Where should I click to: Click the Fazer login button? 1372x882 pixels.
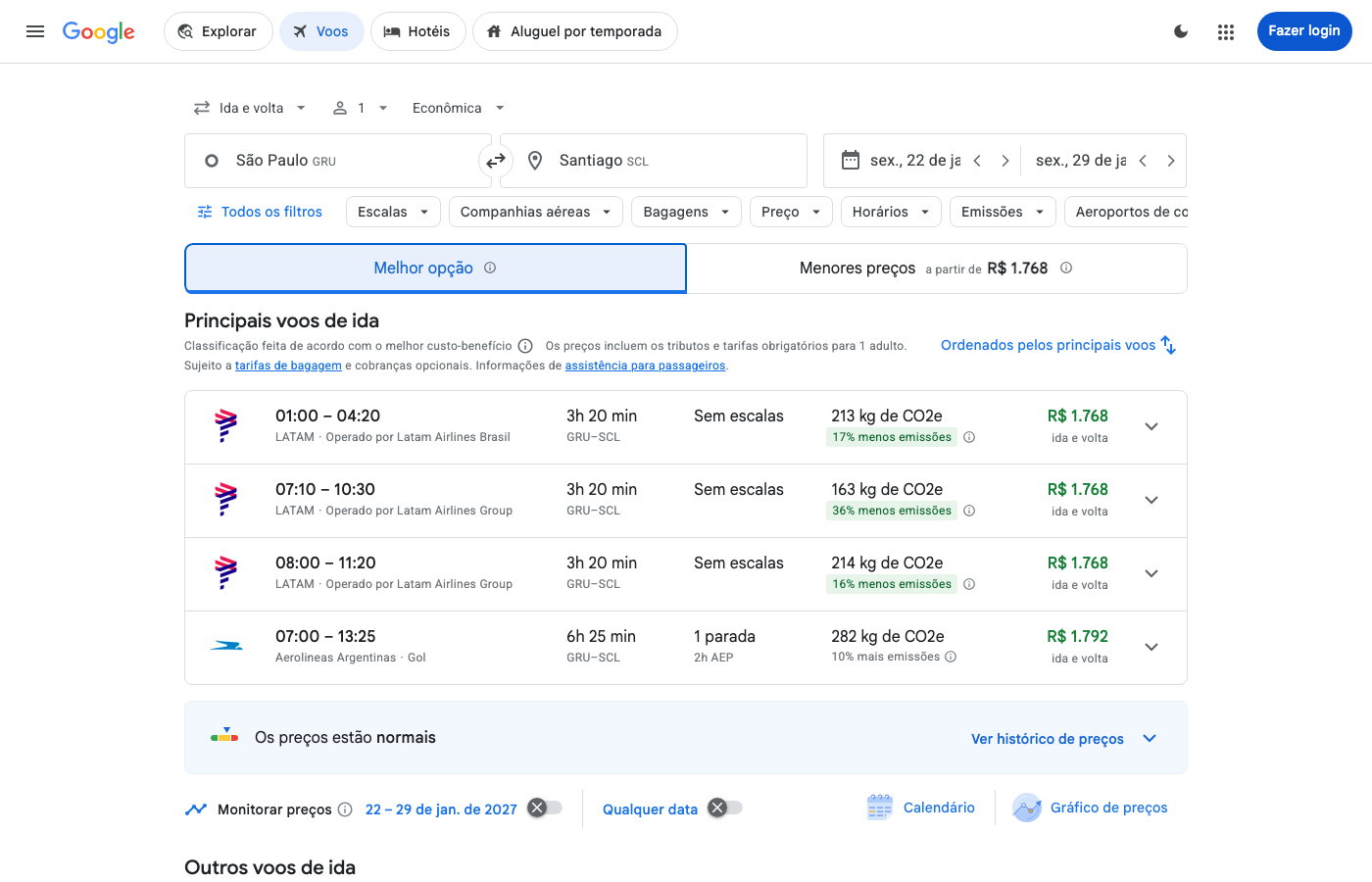pyautogui.click(x=1304, y=31)
